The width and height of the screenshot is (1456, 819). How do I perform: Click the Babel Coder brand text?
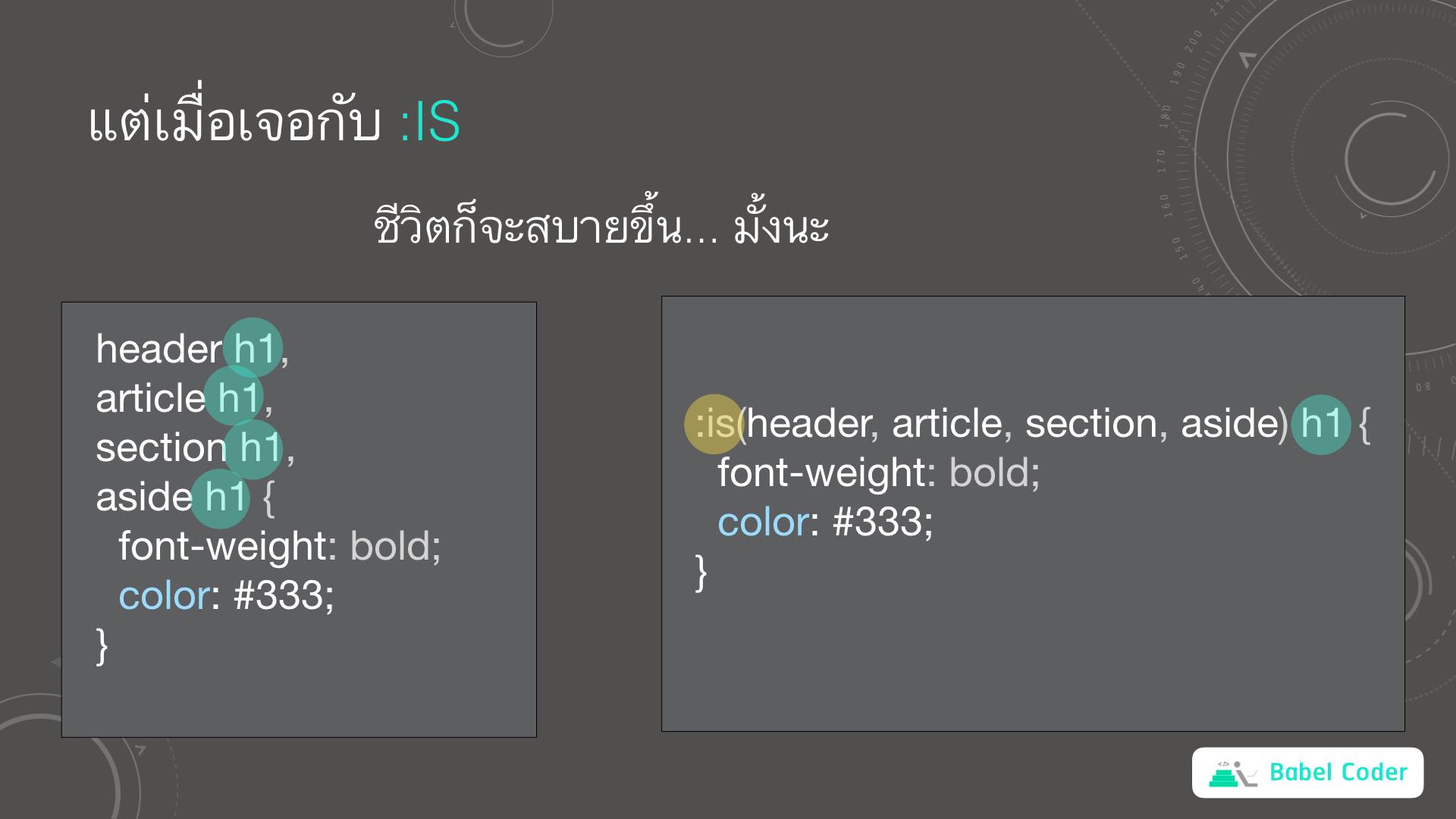1338,773
